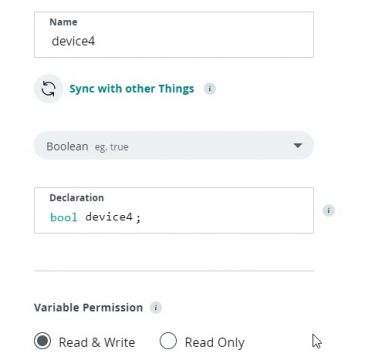The height and width of the screenshot is (360, 365).
Task: Choose permission via the Read Only label
Action: click(x=215, y=342)
